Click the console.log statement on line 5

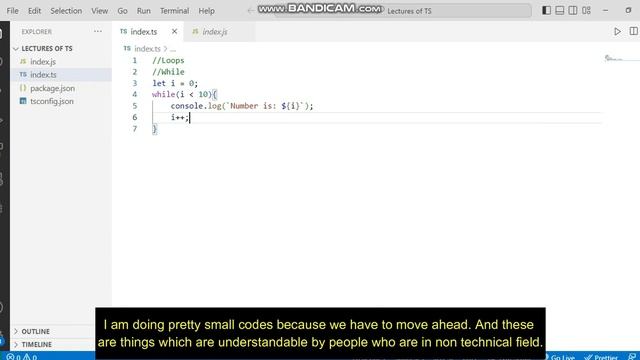(242, 106)
